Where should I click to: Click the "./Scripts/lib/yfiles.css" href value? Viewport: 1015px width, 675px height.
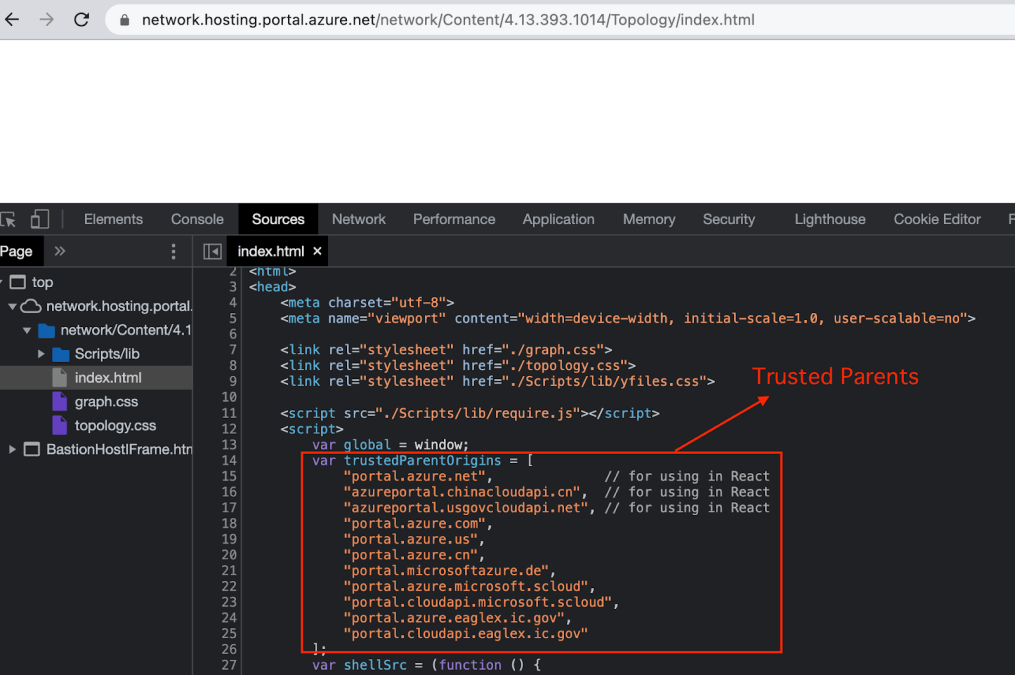[604, 381]
